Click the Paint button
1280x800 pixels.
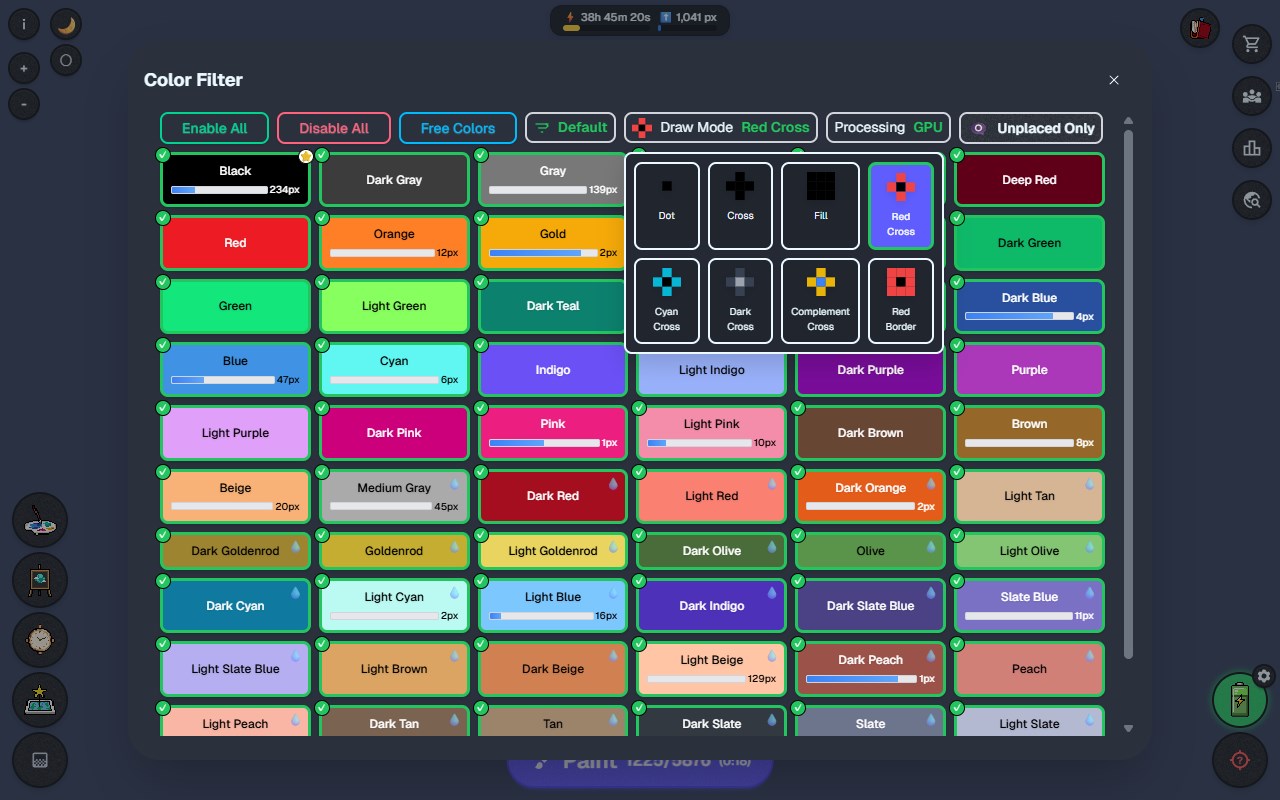pos(640,762)
